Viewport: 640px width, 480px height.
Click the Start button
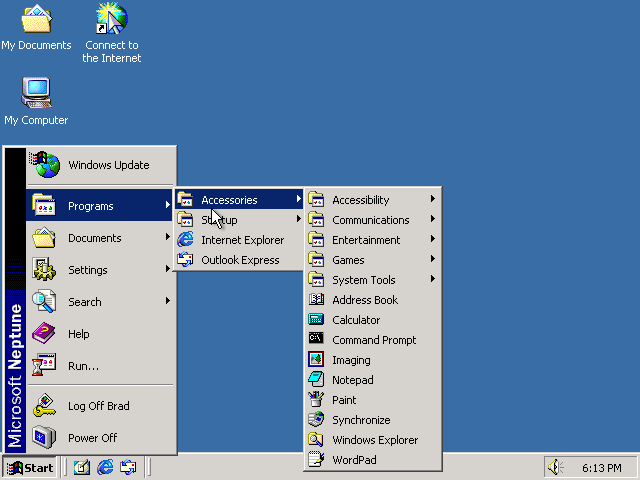[29, 467]
